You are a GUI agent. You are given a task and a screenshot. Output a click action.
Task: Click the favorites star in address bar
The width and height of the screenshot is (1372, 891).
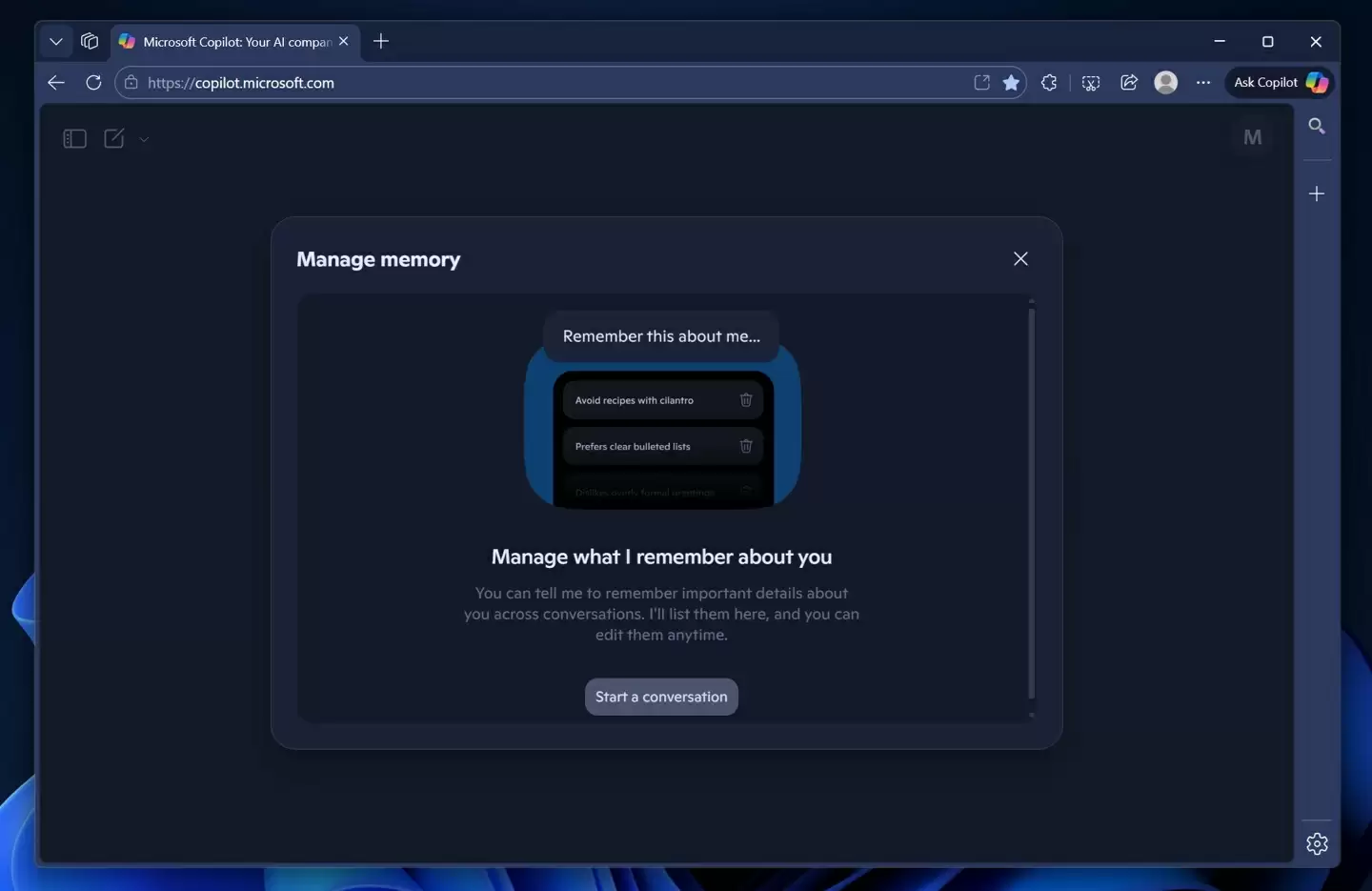(x=1011, y=83)
